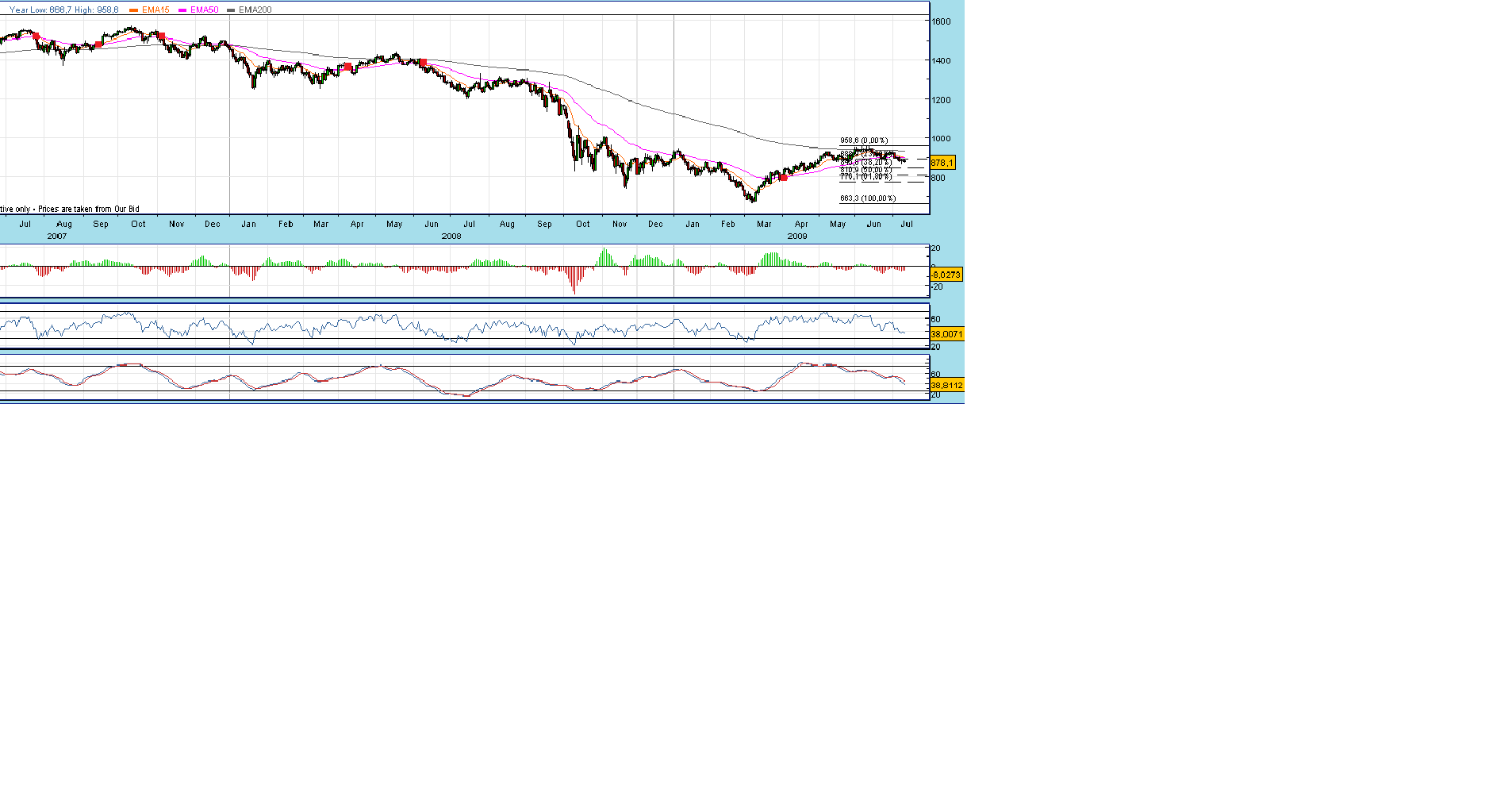Click the red signal marker near June 2008

point(424,62)
